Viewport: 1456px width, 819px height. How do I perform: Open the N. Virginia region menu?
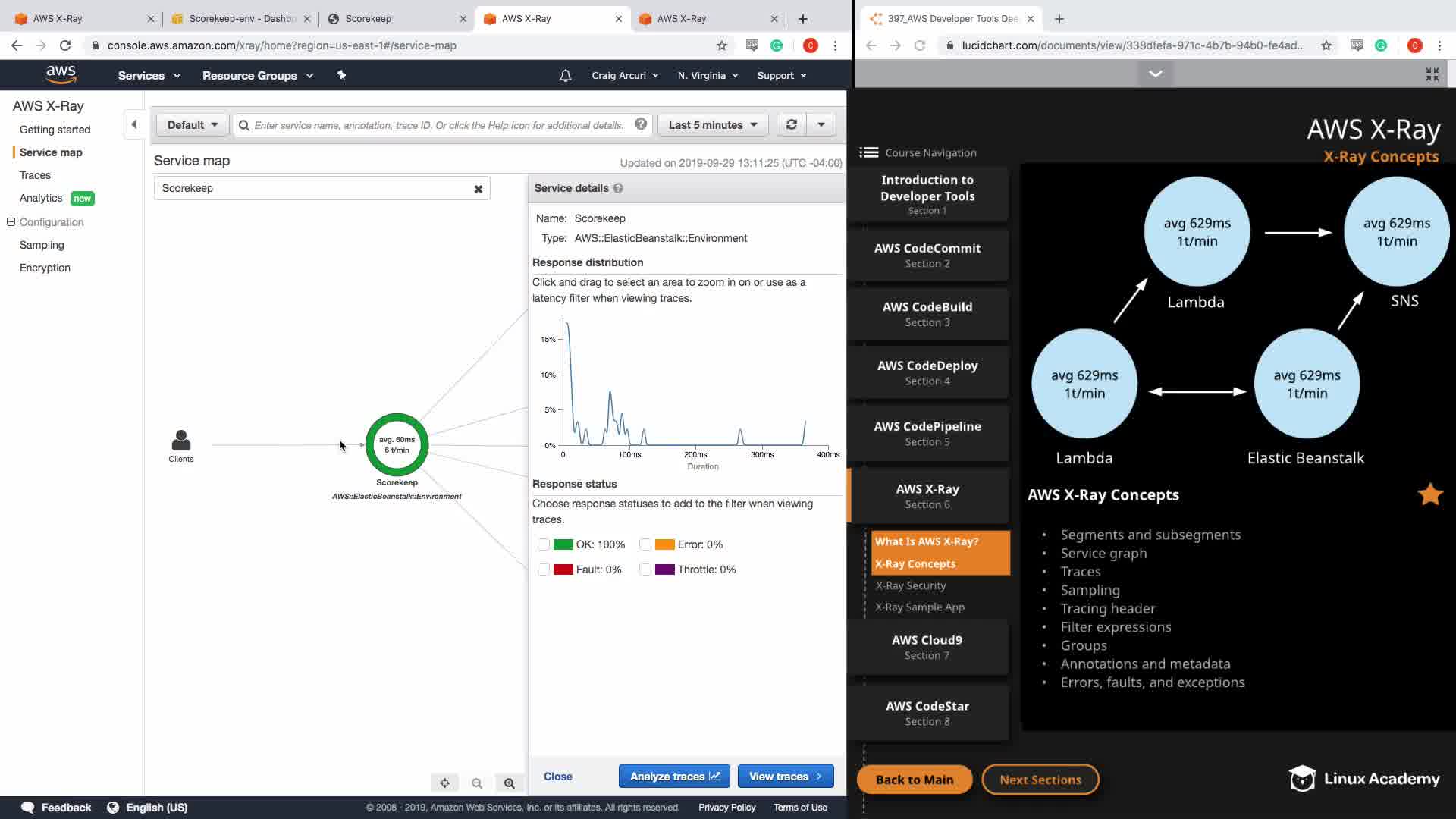pyautogui.click(x=707, y=76)
